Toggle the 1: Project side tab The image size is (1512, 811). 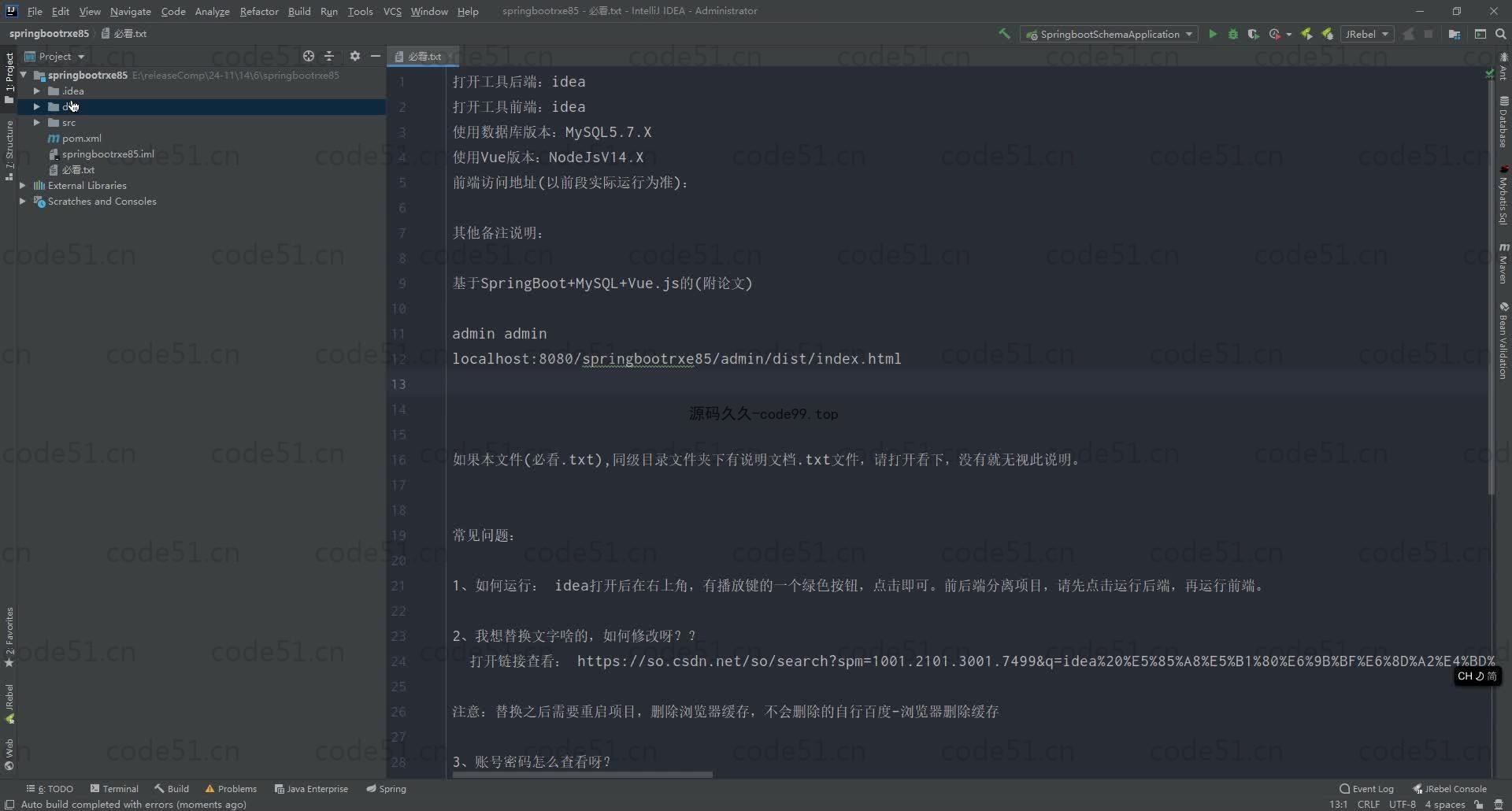click(x=9, y=78)
